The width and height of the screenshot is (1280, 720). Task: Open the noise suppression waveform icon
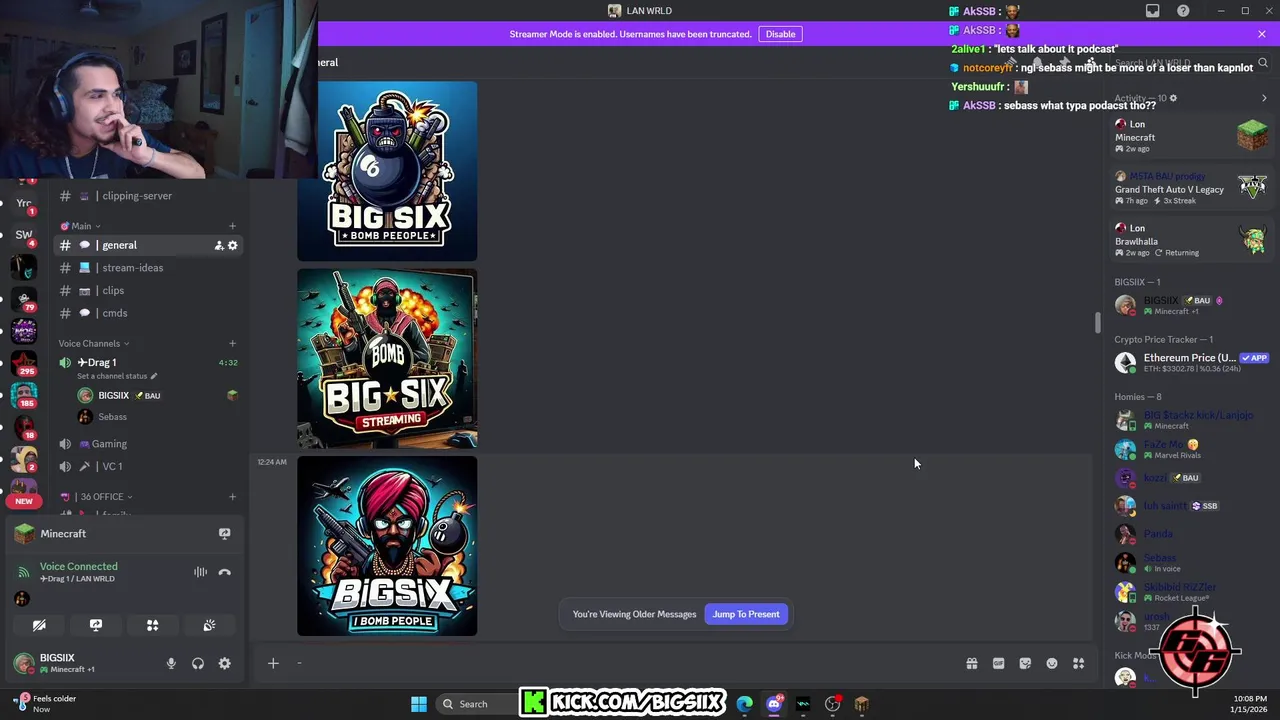[200, 572]
